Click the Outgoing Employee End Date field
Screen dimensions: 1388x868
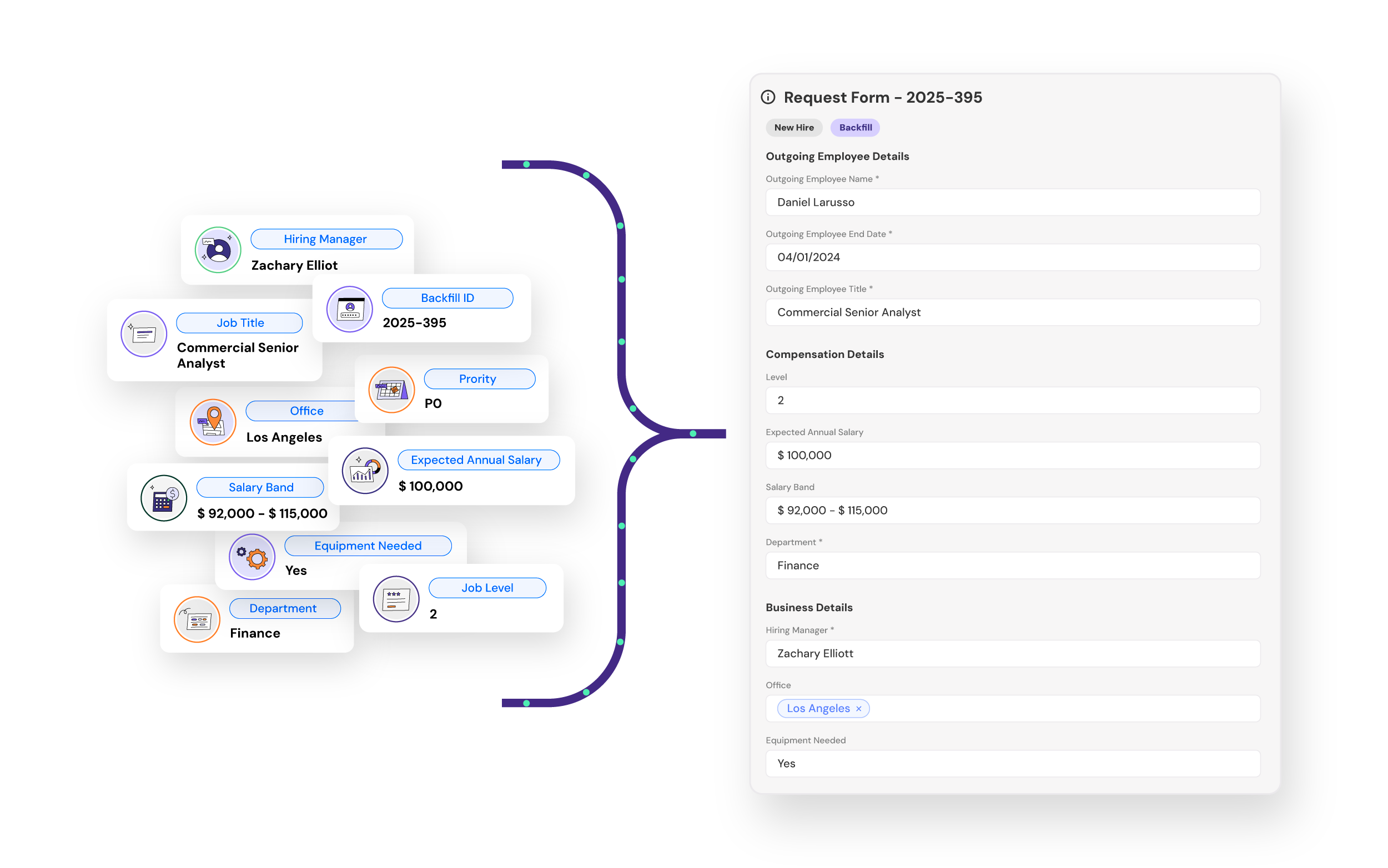1013,257
